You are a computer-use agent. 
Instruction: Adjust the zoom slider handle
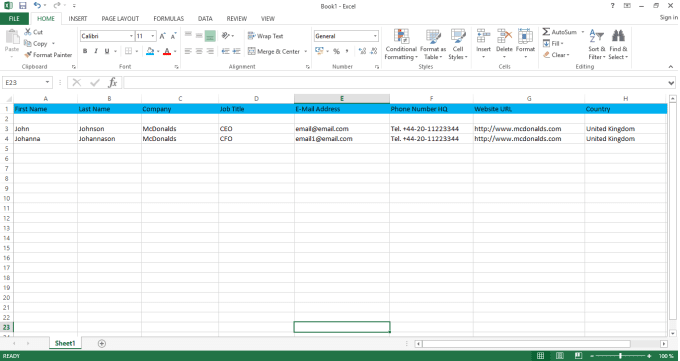621,356
